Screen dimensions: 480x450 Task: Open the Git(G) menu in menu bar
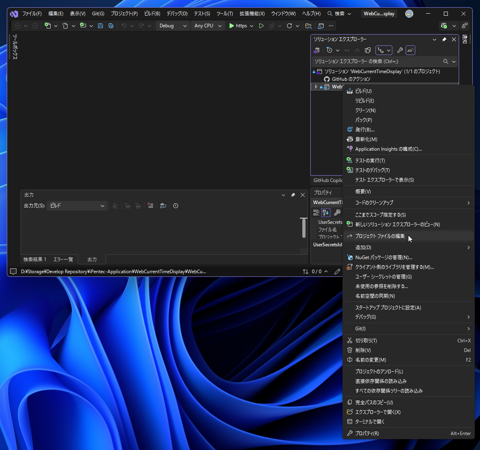click(x=98, y=14)
